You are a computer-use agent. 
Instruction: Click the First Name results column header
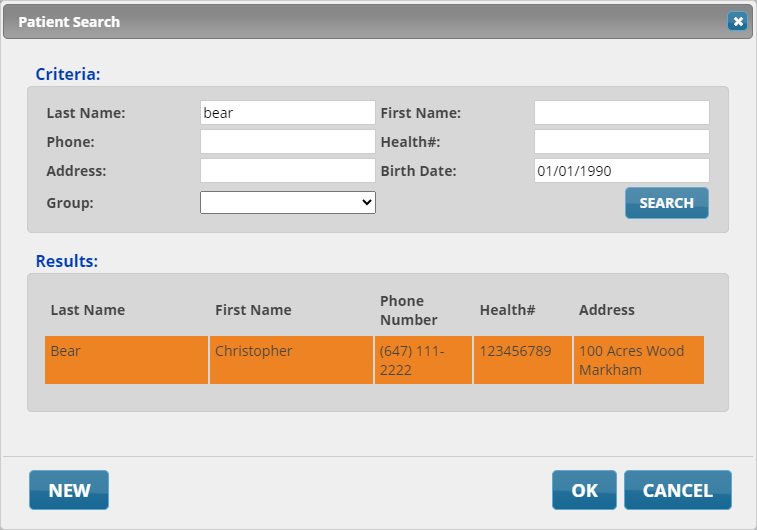(253, 310)
